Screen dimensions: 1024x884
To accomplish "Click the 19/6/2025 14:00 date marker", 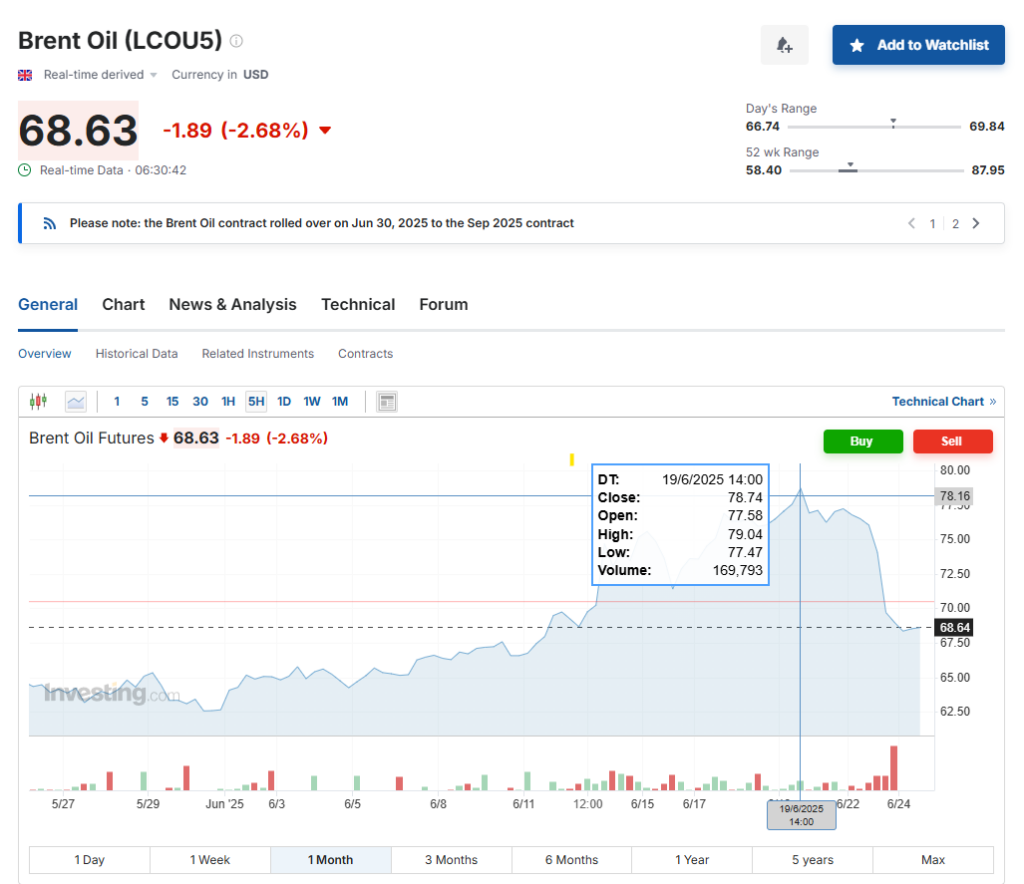I will tap(801, 815).
